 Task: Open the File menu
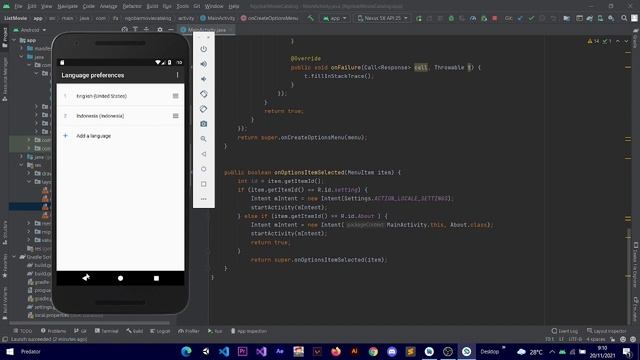[x=18, y=6]
